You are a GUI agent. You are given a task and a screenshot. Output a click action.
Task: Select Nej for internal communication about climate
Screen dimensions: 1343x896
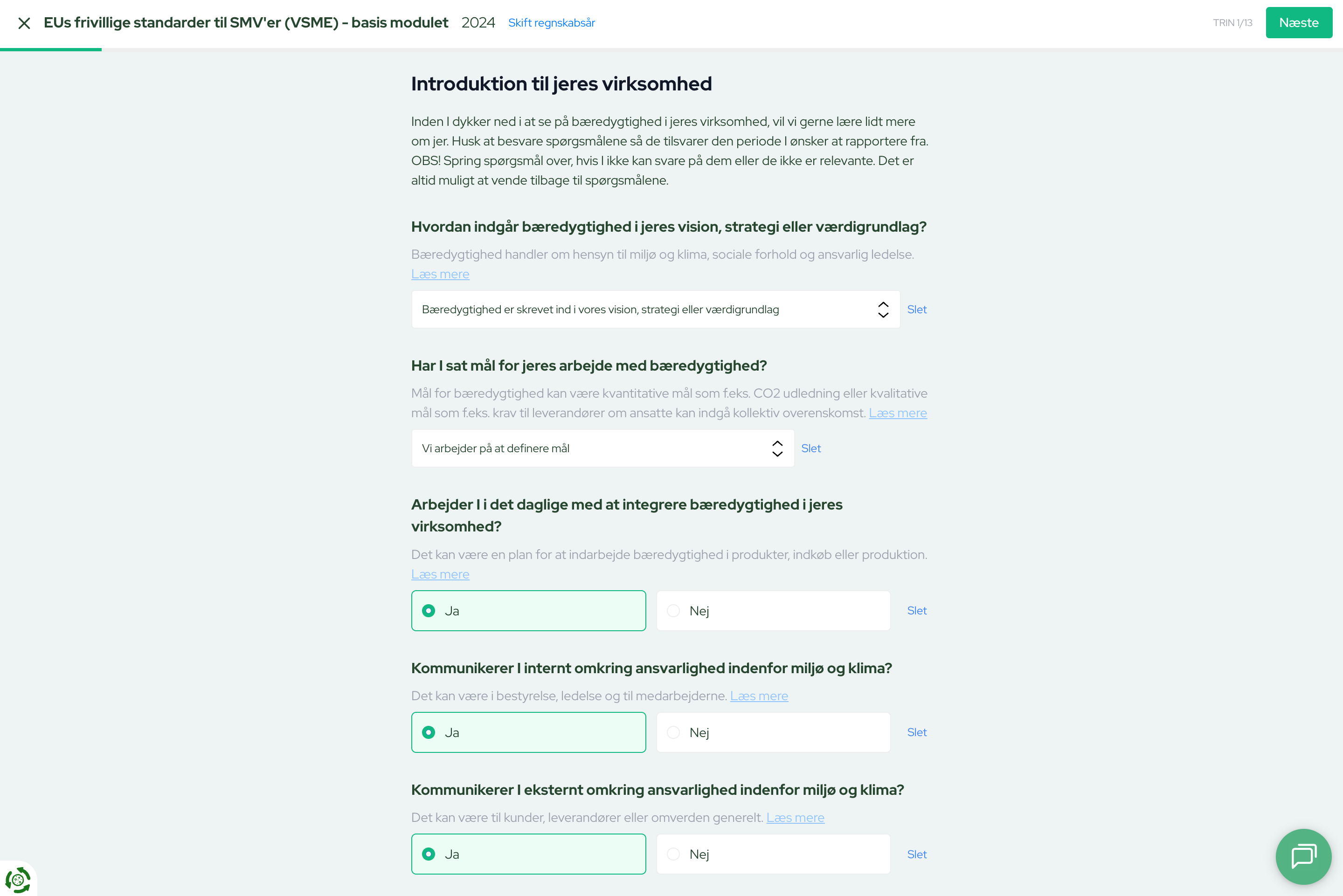click(773, 732)
